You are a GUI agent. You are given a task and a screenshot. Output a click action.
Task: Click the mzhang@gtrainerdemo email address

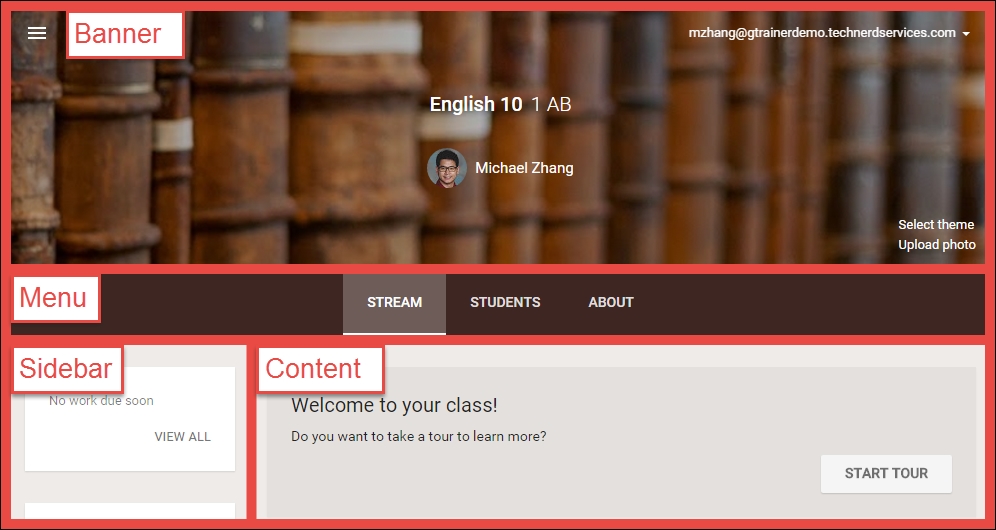pos(822,33)
